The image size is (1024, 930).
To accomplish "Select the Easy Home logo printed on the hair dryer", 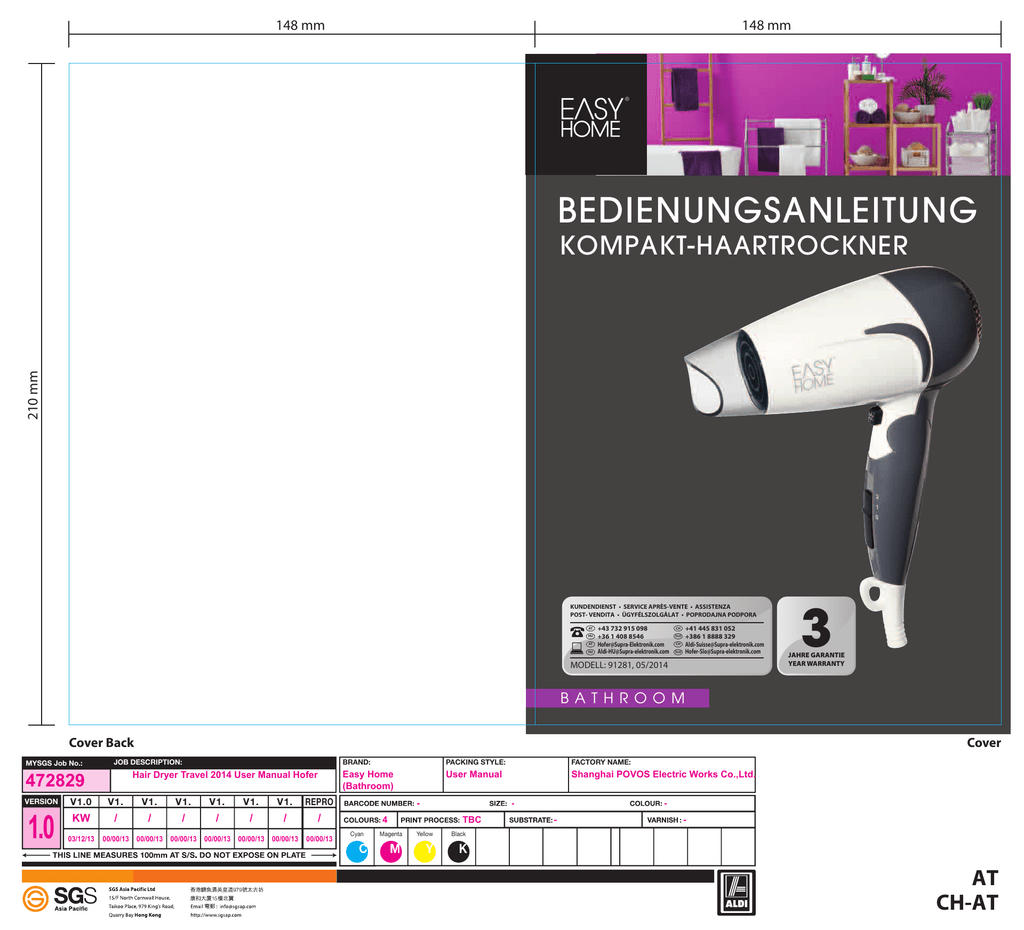I will coord(813,375).
